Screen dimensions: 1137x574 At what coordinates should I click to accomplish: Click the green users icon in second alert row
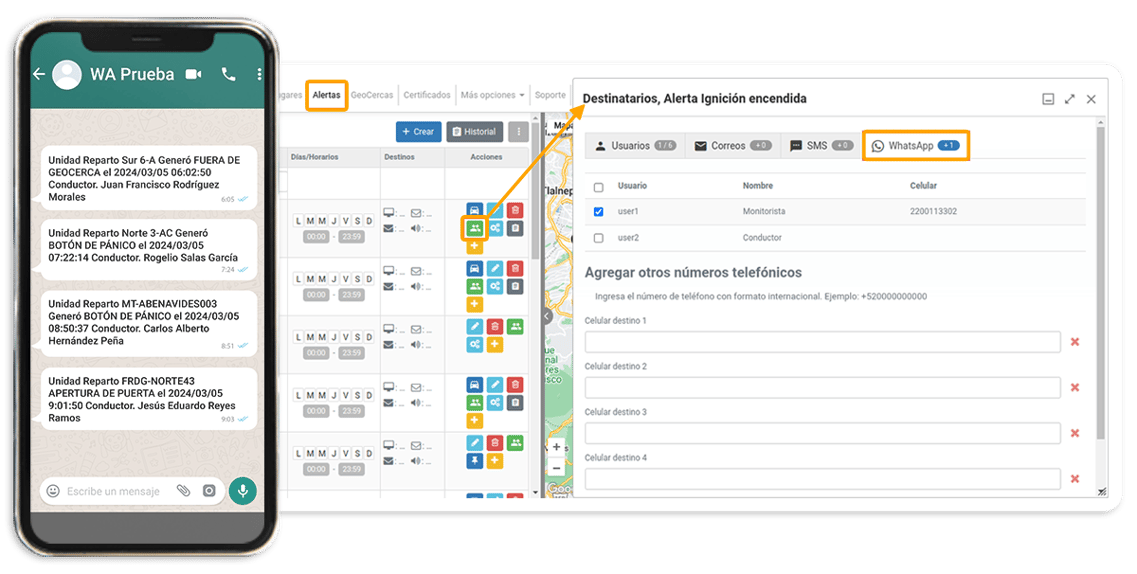[x=474, y=286]
